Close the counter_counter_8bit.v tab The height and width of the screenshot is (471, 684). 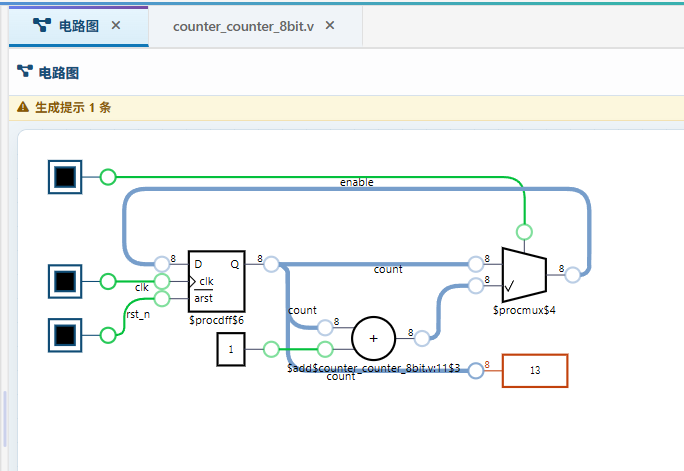pyautogui.click(x=330, y=26)
